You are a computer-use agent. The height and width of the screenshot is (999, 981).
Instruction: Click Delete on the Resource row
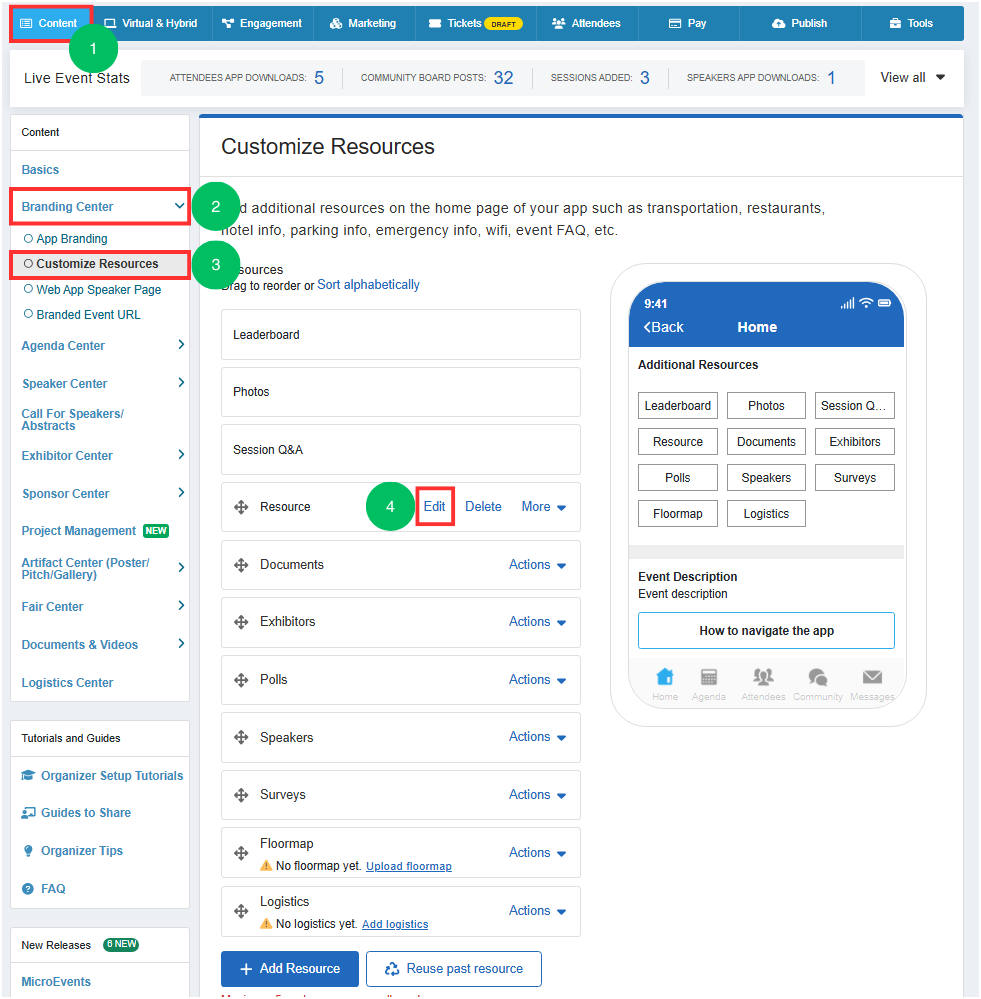pyautogui.click(x=483, y=507)
